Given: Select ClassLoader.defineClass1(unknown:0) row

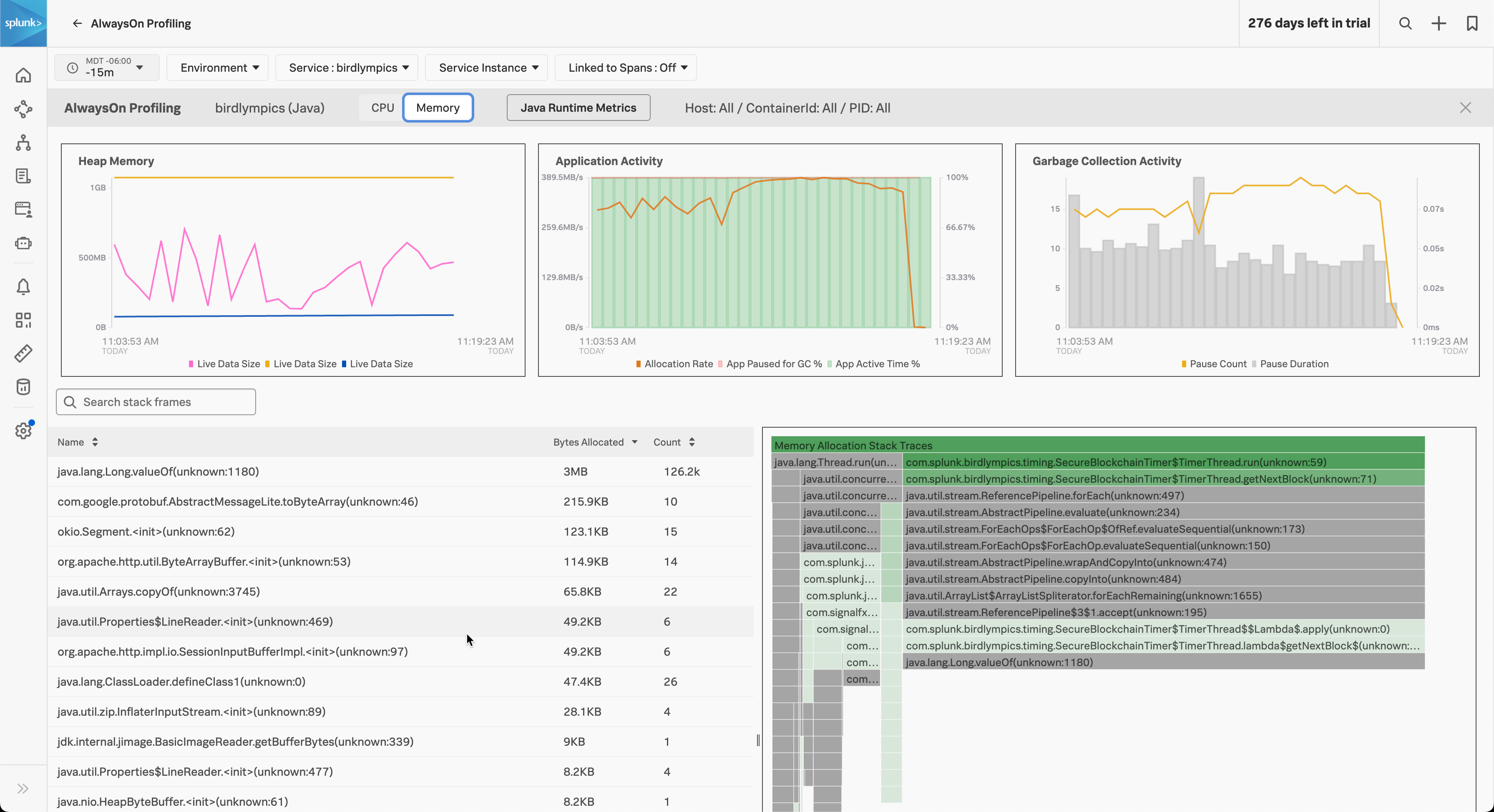Looking at the screenshot, I should coord(400,682).
